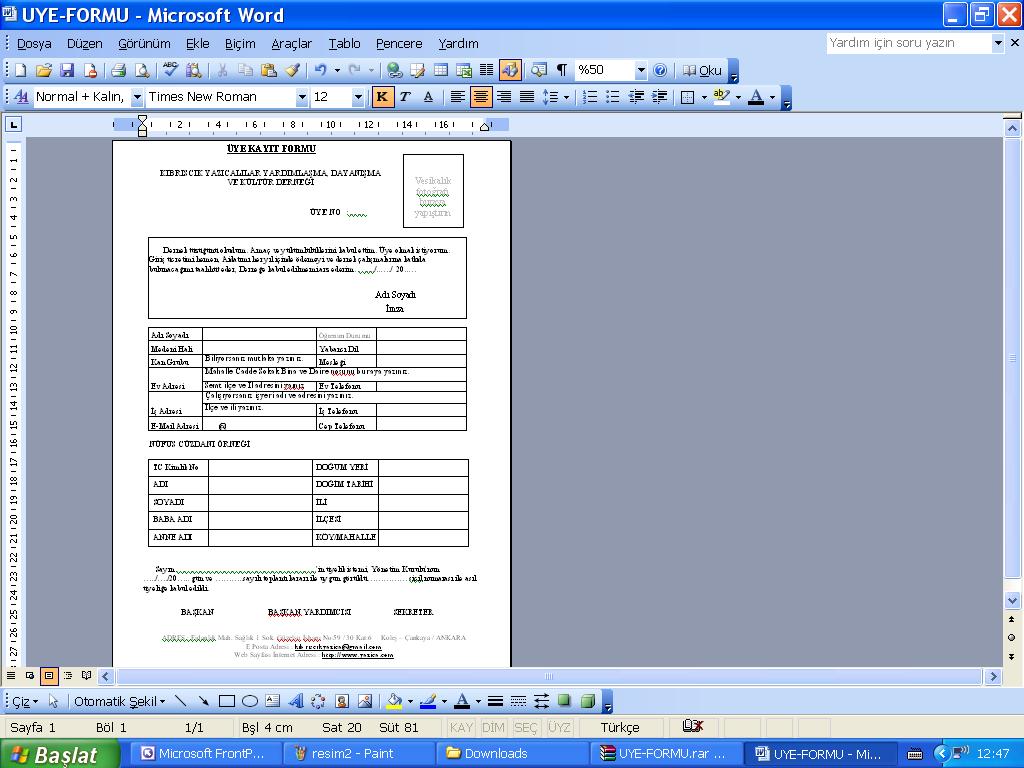Turn on the numbered list button
Viewport: 1024px width, 768px height.
pyautogui.click(x=590, y=97)
